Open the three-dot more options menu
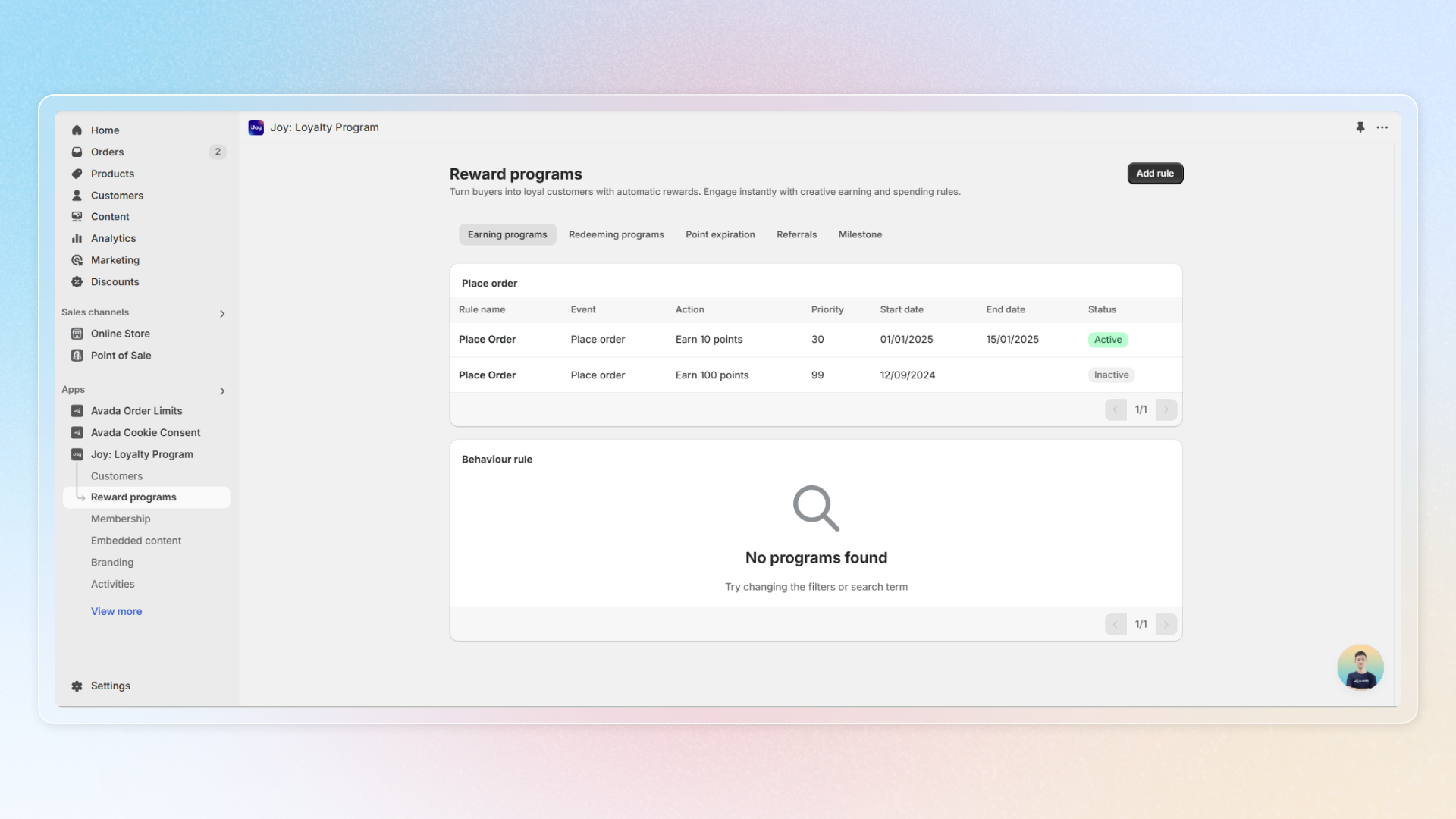This screenshot has height=819, width=1456. [x=1382, y=127]
